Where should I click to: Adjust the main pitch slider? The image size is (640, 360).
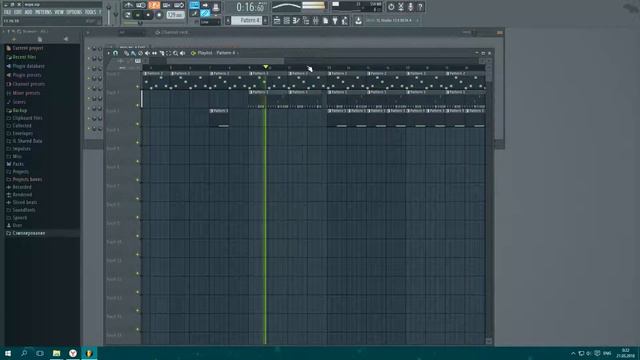point(116,14)
